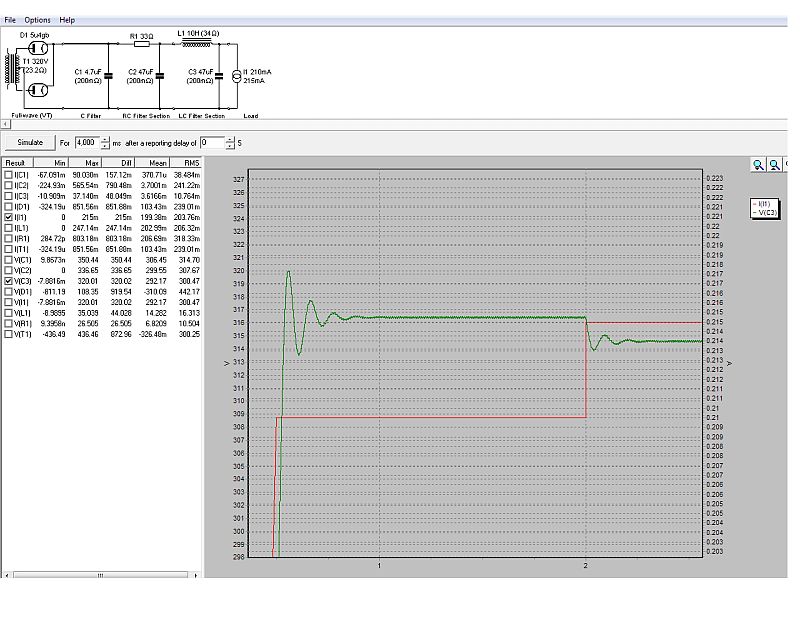This screenshot has height=640, width=800.
Task: Click the zoom magnifier with up arrow
Action: [x=774, y=164]
